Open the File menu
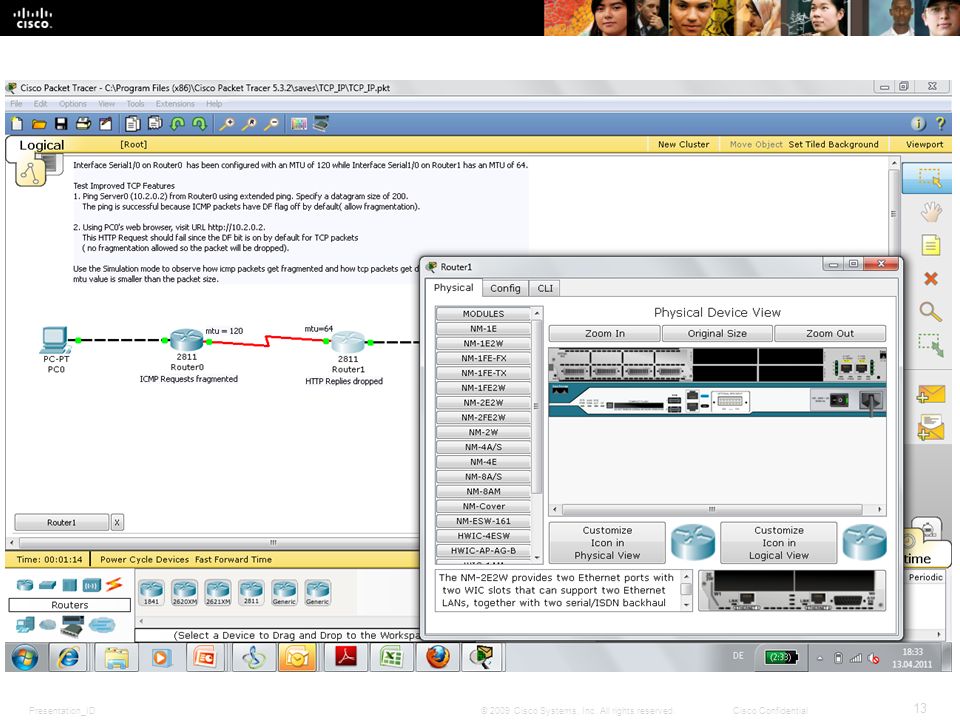The height and width of the screenshot is (720, 960). pyautogui.click(x=17, y=104)
